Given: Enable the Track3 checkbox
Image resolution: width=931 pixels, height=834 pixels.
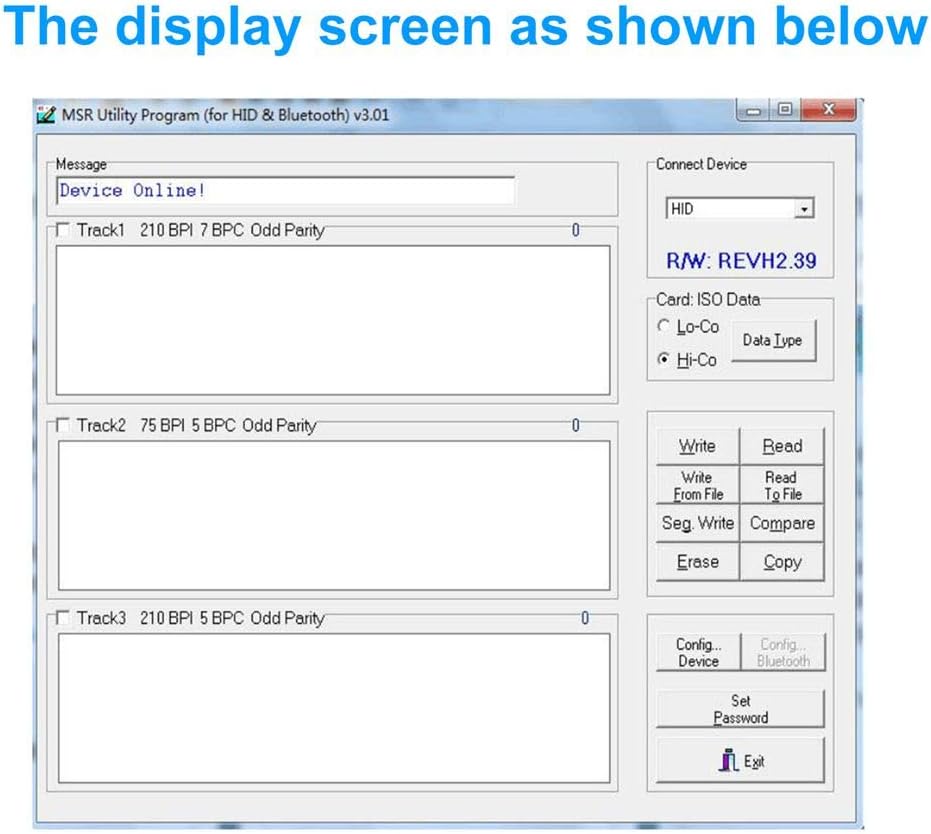Looking at the screenshot, I should (x=64, y=619).
